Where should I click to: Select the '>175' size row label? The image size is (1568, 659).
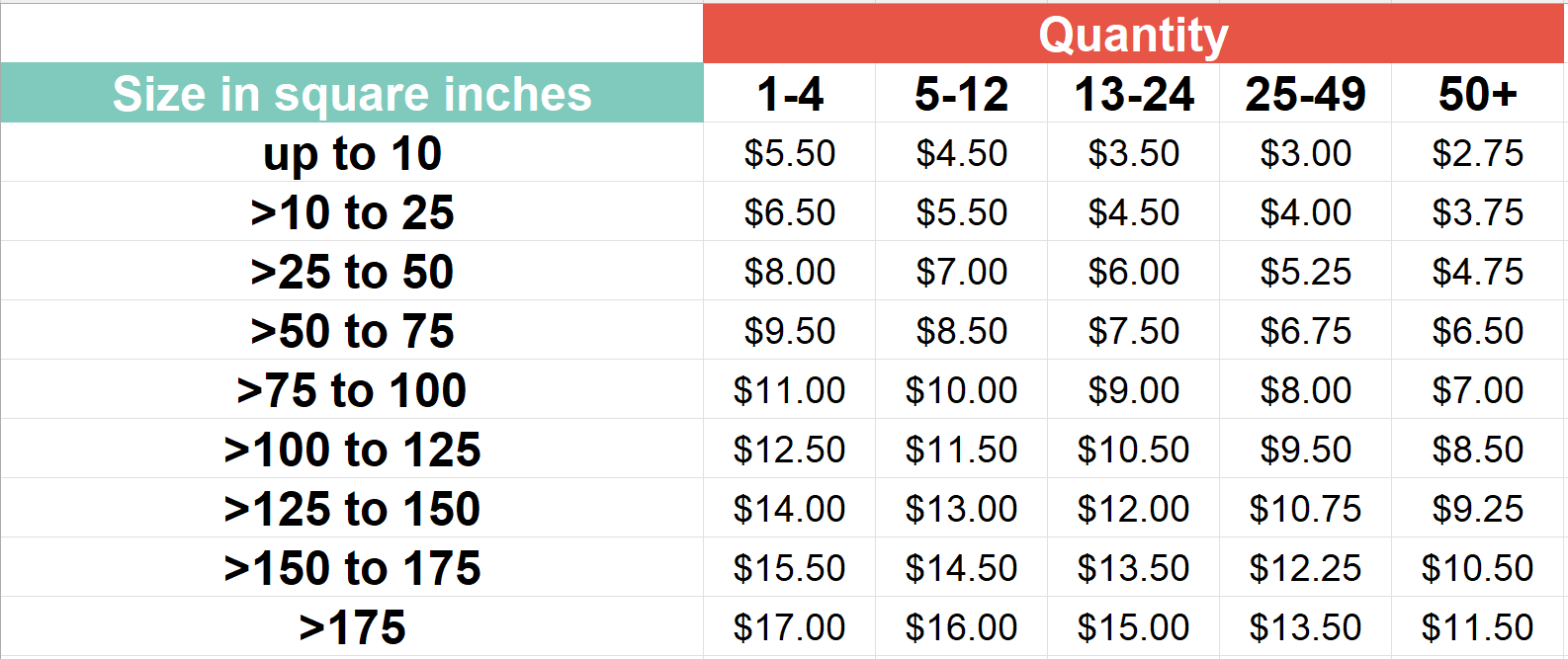tap(351, 627)
